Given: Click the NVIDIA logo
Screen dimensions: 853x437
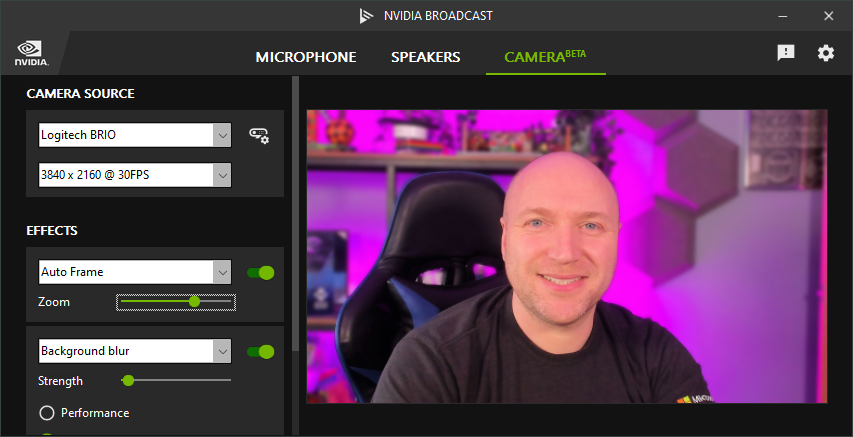Looking at the screenshot, I should [x=32, y=53].
